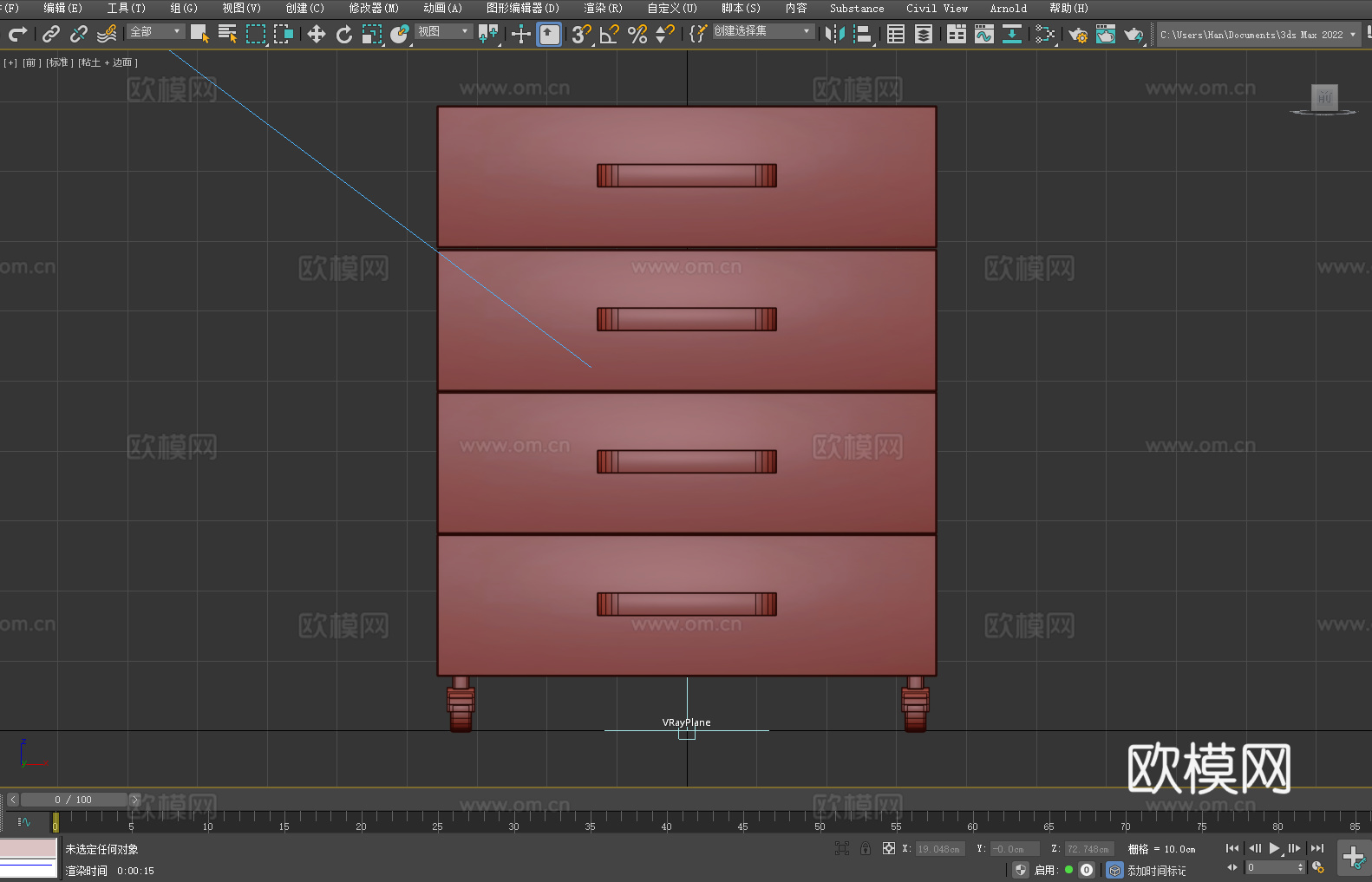Viewport: 1372px width, 882px height.
Task: Click the Mirror tool icon
Action: pos(835,34)
